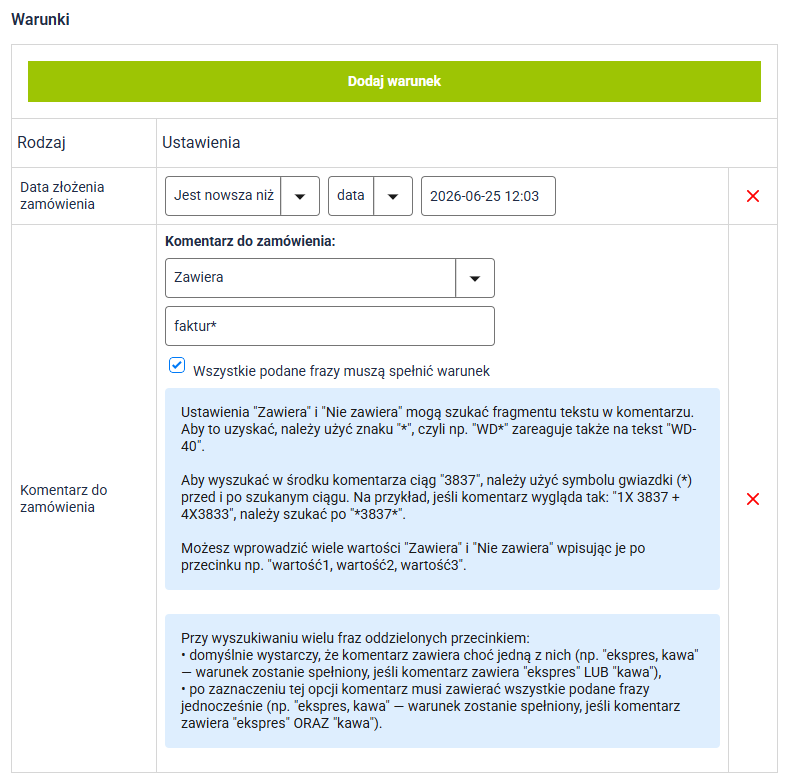Delete the Komentarz do zamówienia condition

point(752,499)
